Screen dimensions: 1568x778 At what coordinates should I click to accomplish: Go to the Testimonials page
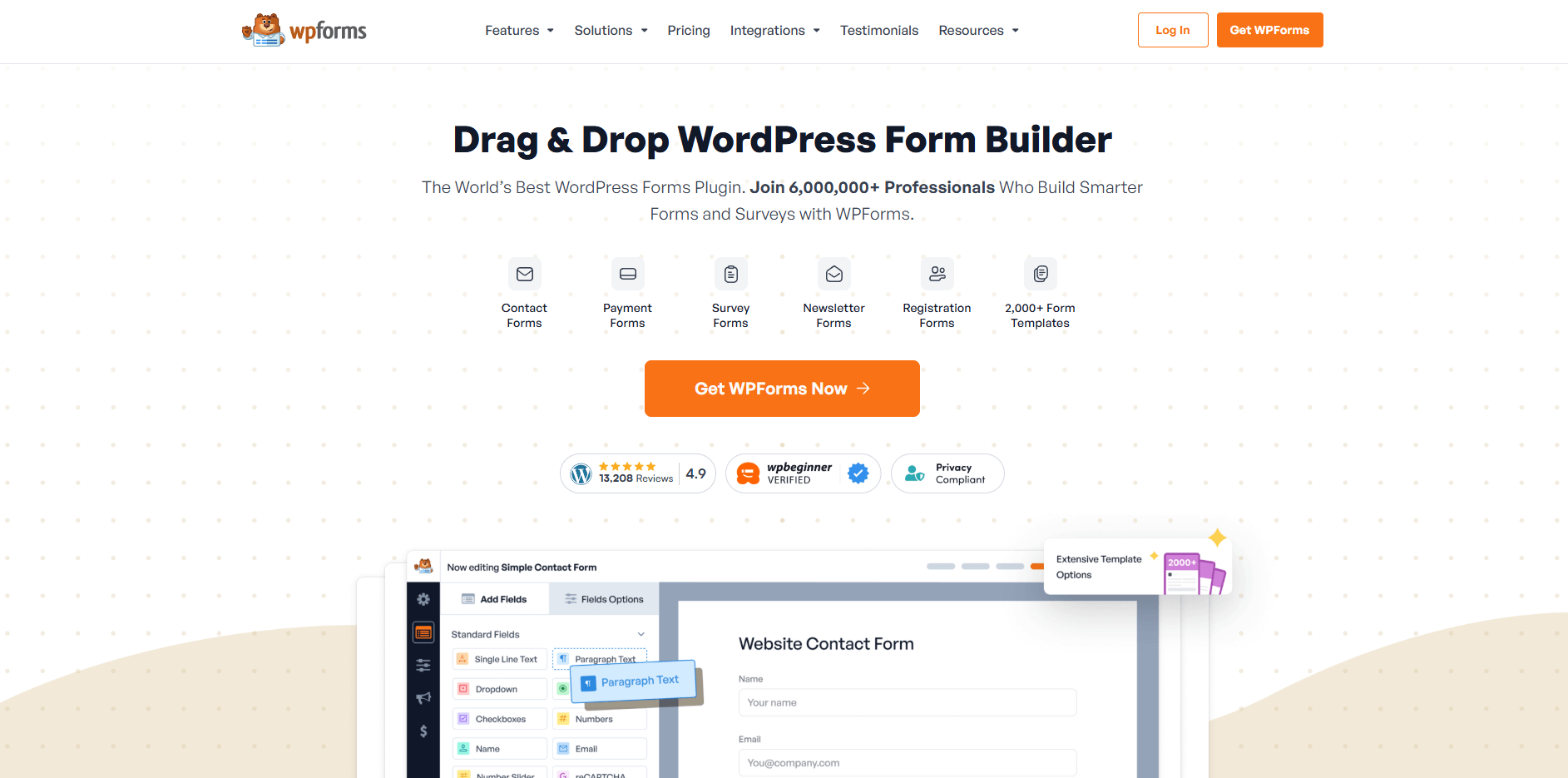point(879,31)
